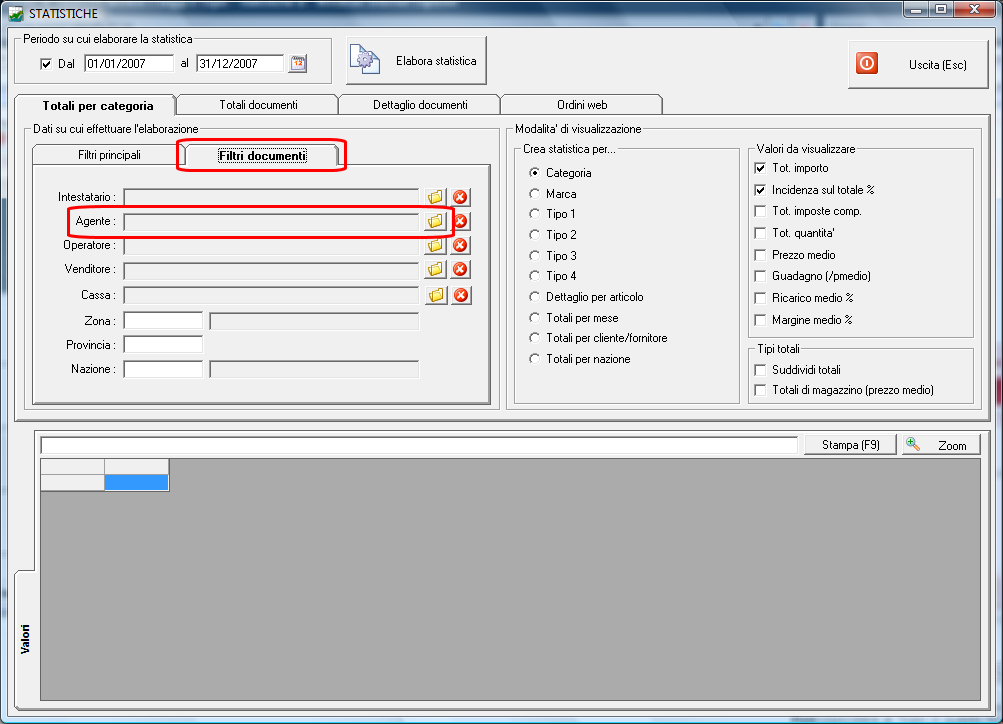Select the Tipo 2 radio button

pos(534,235)
